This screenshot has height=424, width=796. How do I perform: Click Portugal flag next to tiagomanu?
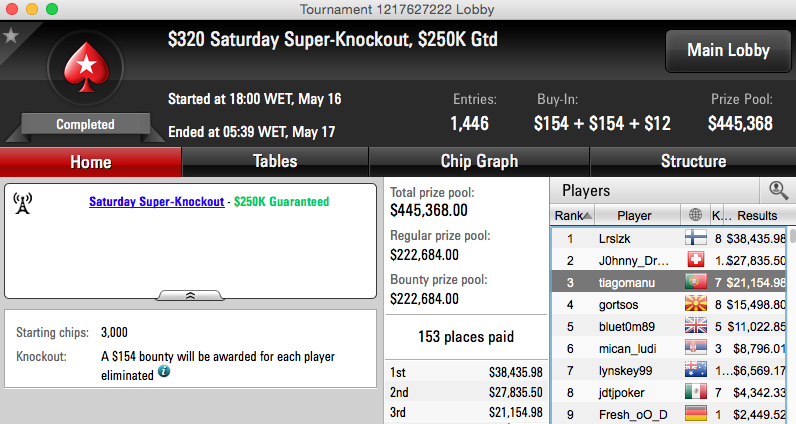click(695, 281)
